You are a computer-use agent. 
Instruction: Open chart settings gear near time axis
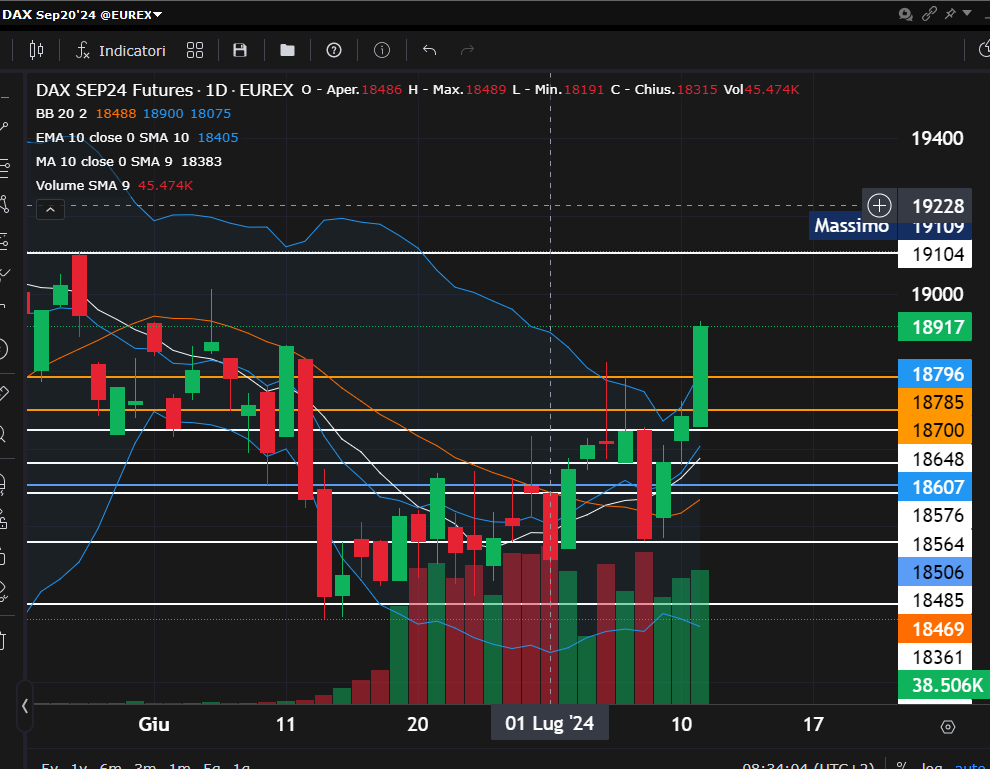pos(948,726)
